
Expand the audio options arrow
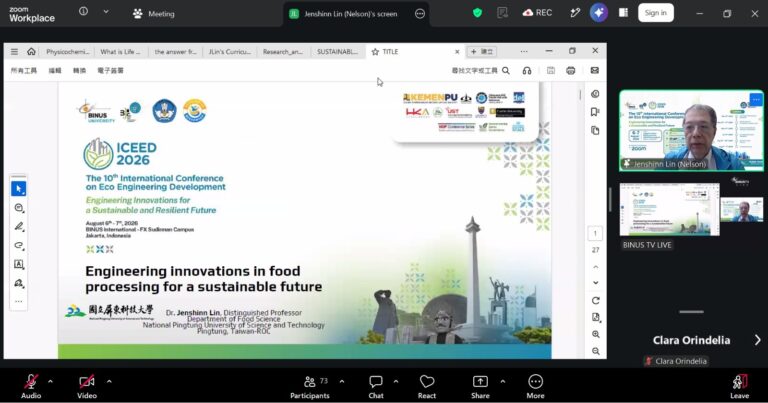(50, 381)
